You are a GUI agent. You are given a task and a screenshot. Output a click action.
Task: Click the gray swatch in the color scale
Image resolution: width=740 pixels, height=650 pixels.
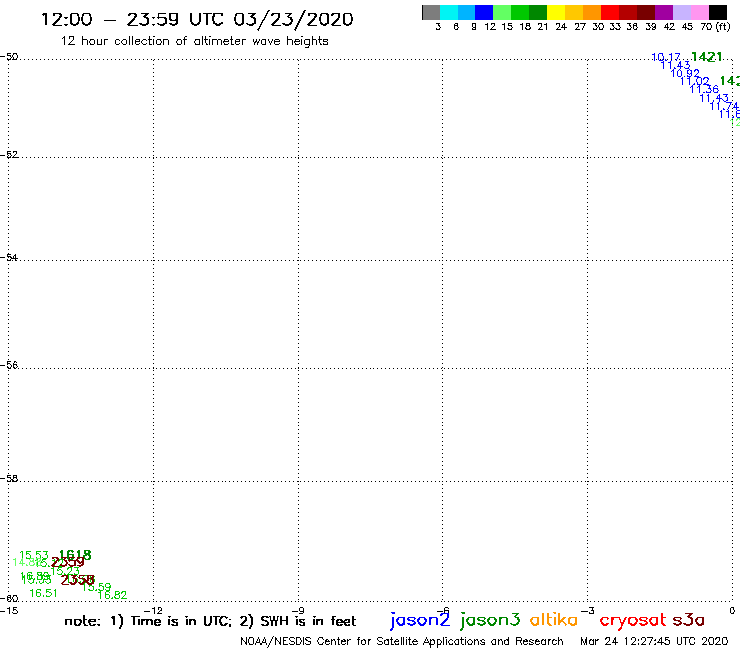[431, 12]
